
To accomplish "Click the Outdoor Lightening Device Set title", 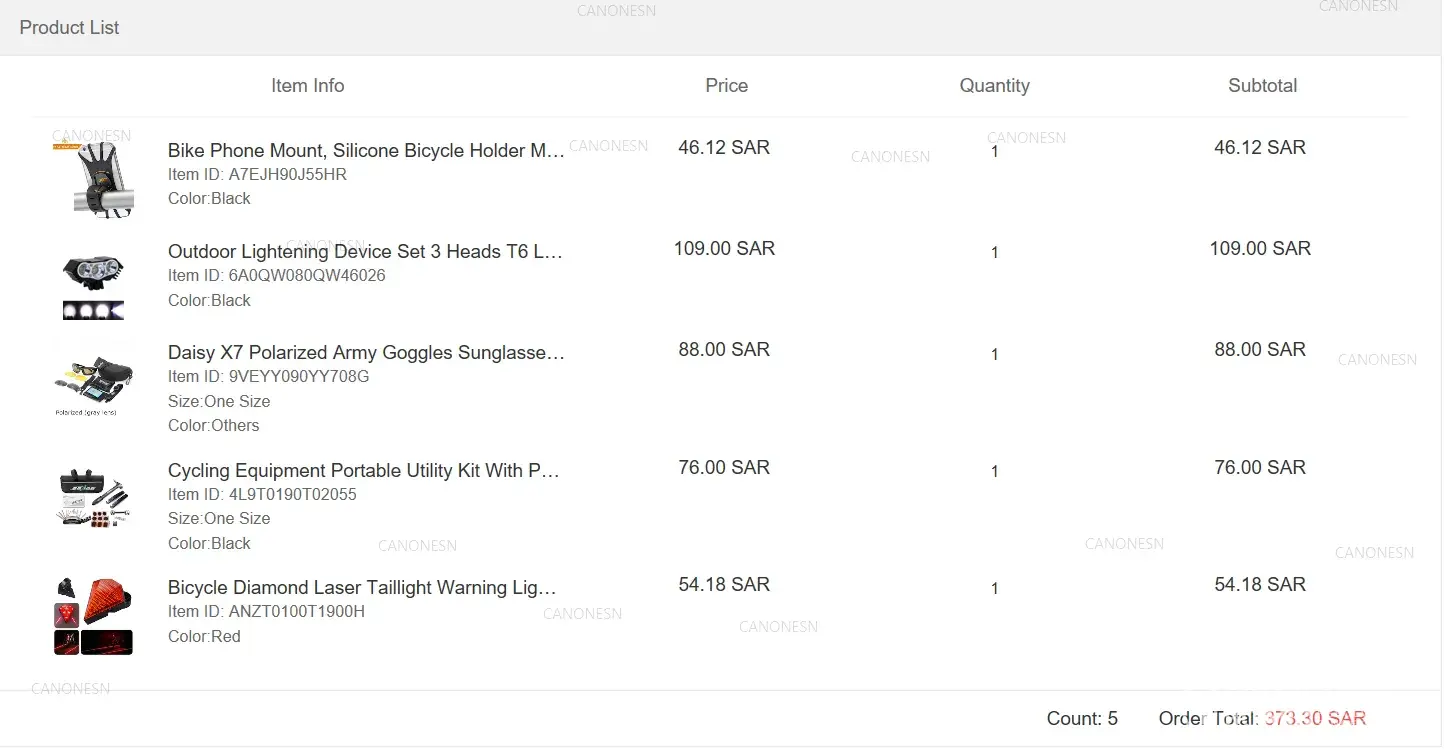I will coord(365,252).
